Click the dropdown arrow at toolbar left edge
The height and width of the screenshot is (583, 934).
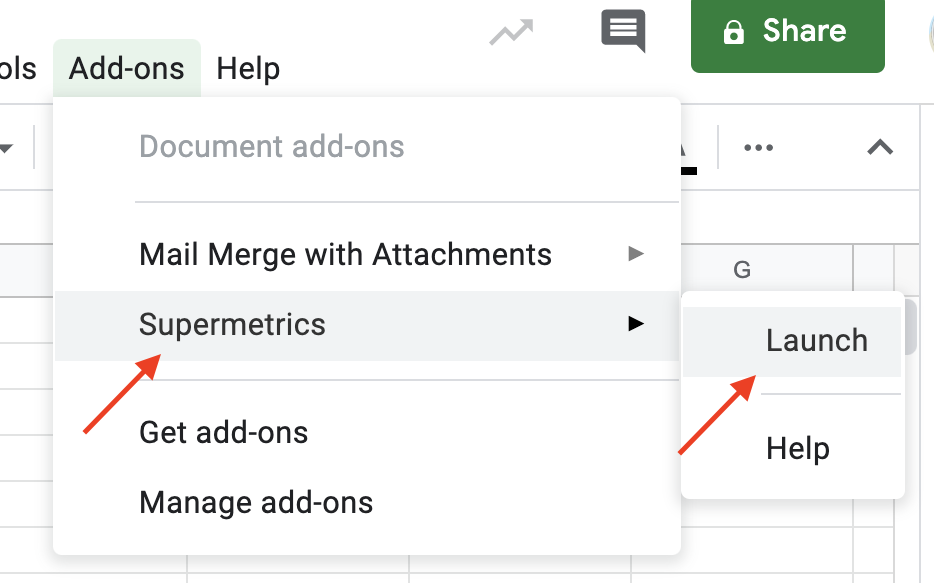click(x=6, y=148)
